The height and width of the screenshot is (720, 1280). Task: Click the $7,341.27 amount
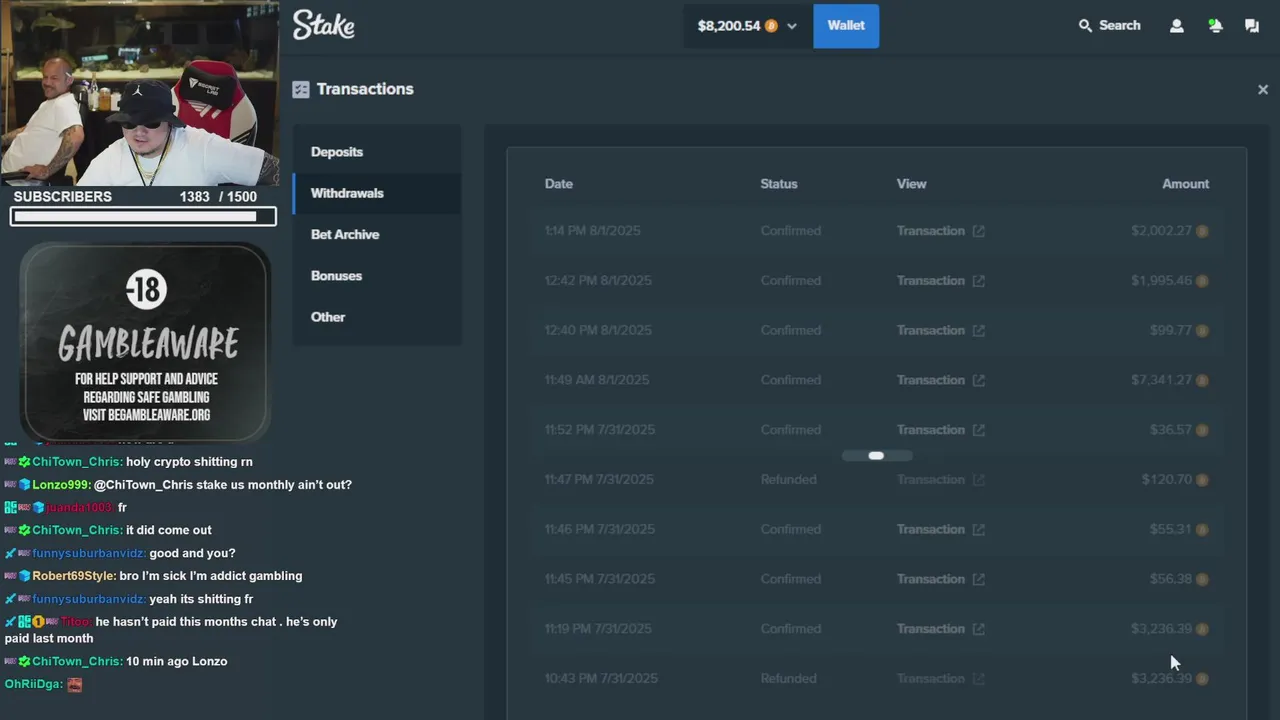[x=1161, y=380]
